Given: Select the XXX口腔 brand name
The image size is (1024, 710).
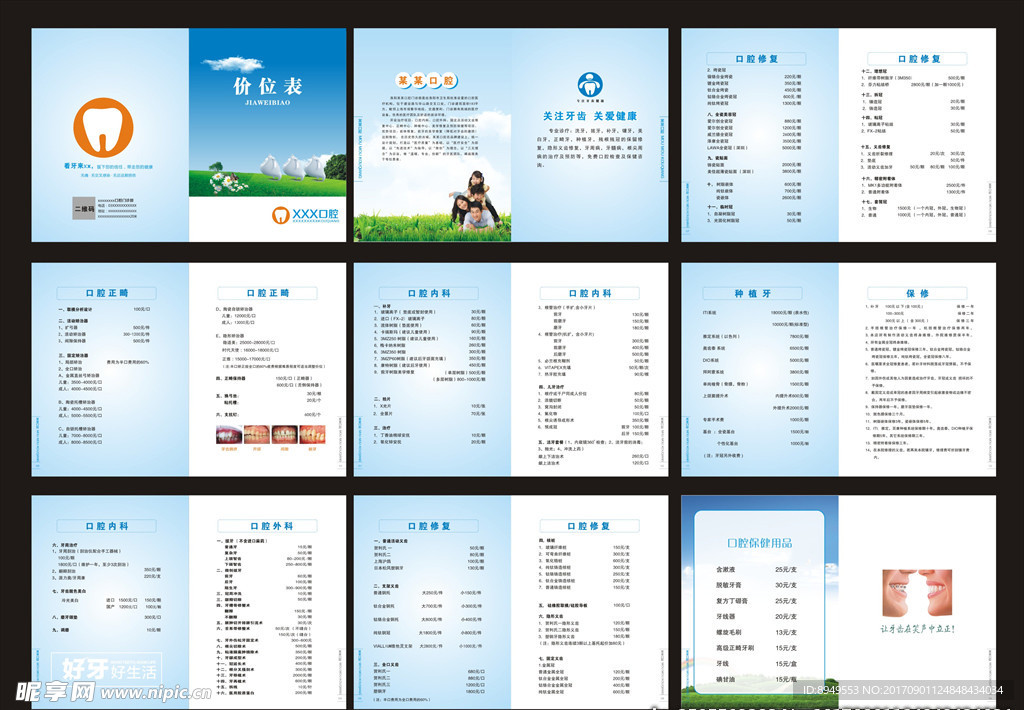Looking at the screenshot, I should pyautogui.click(x=315, y=214).
